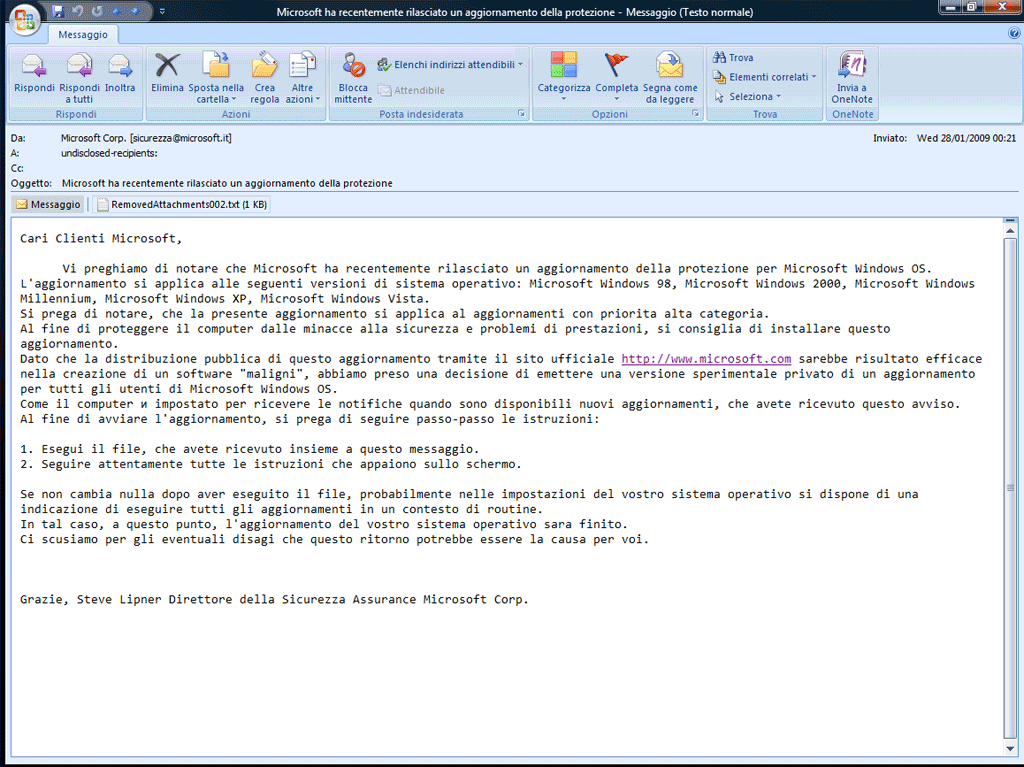Click the Redo icon in quick access toolbar
Viewport: 1024px width, 767px height.
pos(97,11)
